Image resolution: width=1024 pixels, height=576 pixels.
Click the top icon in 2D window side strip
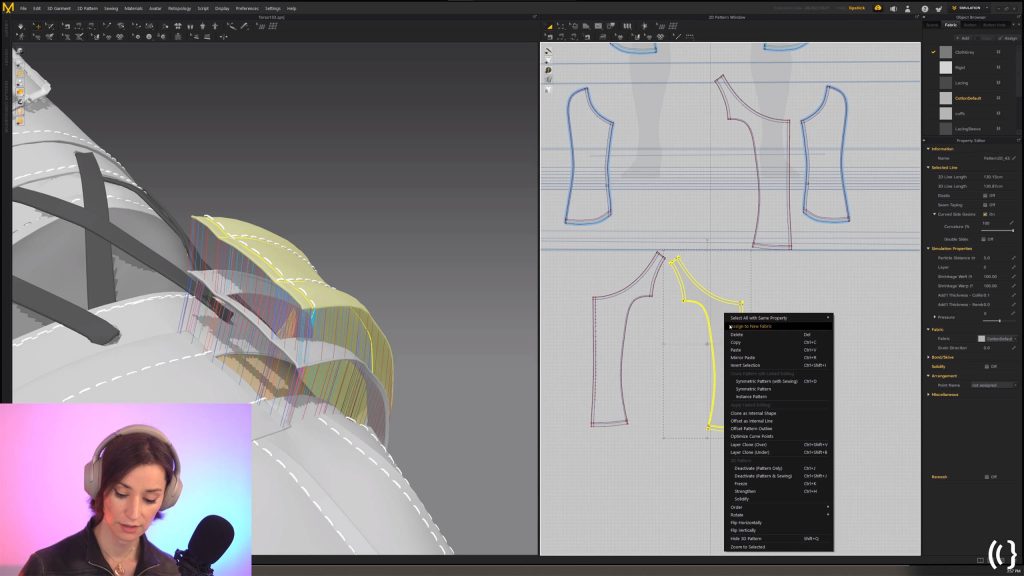[548, 51]
